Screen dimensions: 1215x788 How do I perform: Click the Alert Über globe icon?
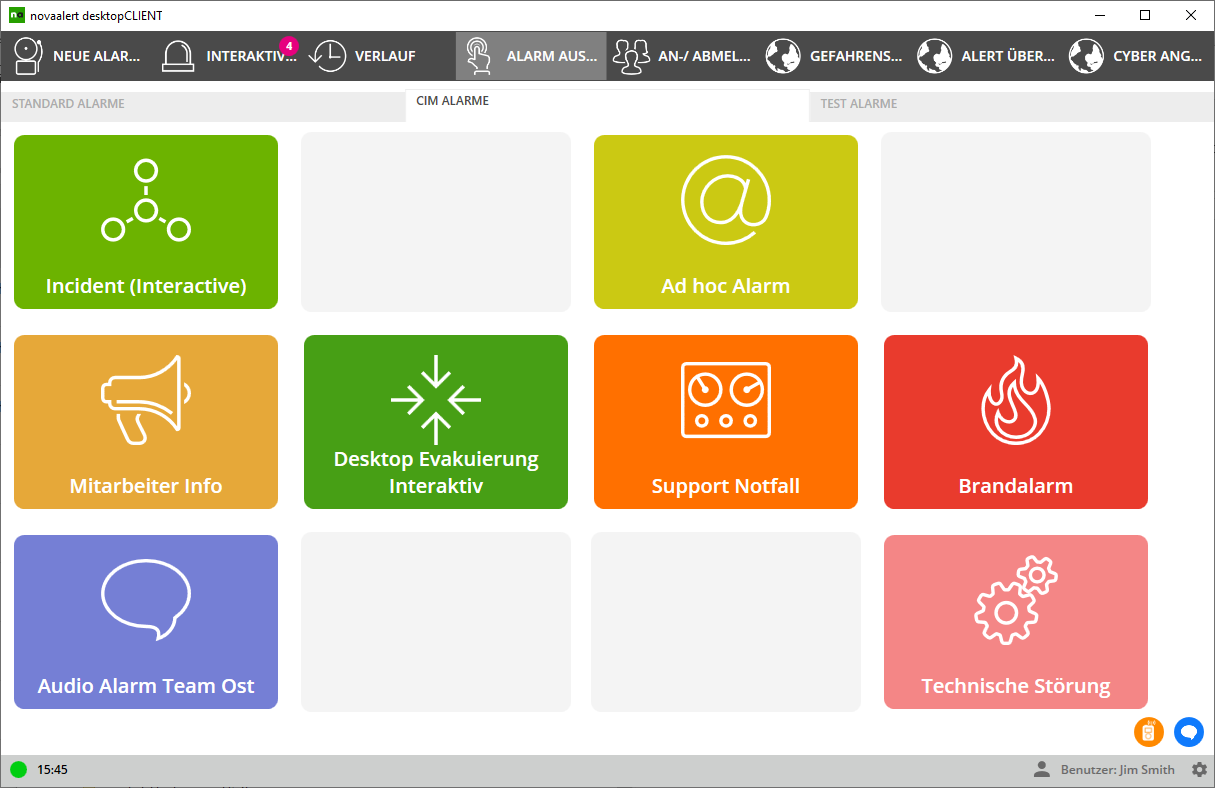(x=935, y=56)
